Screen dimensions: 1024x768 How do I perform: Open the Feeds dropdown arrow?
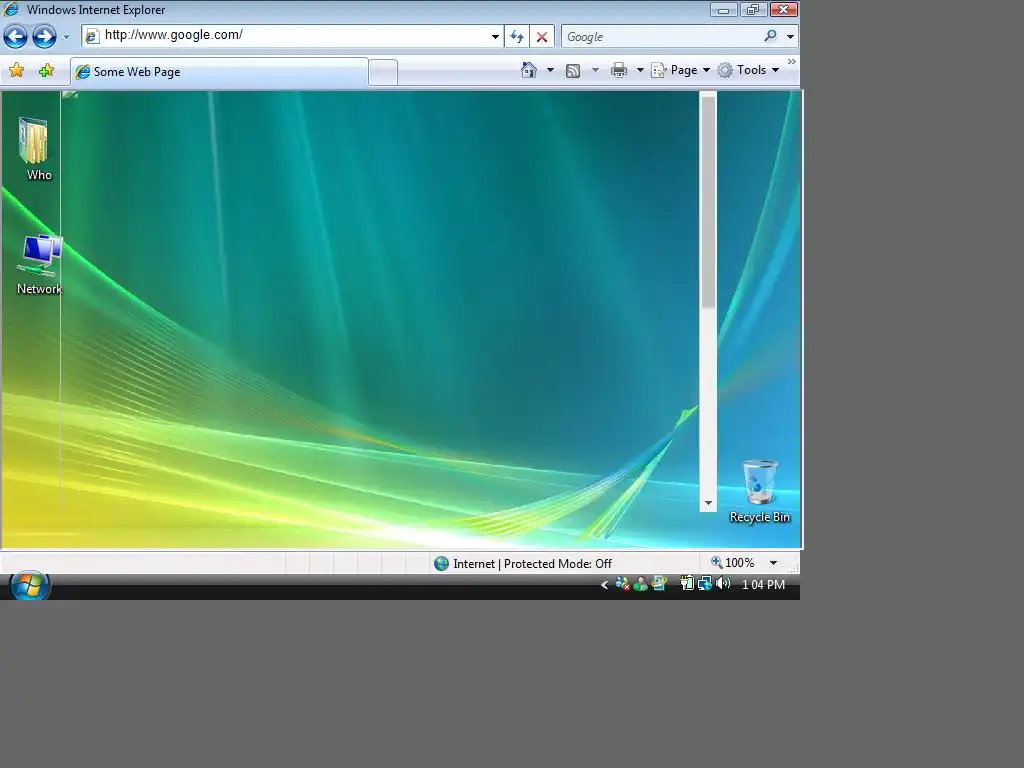pos(595,70)
